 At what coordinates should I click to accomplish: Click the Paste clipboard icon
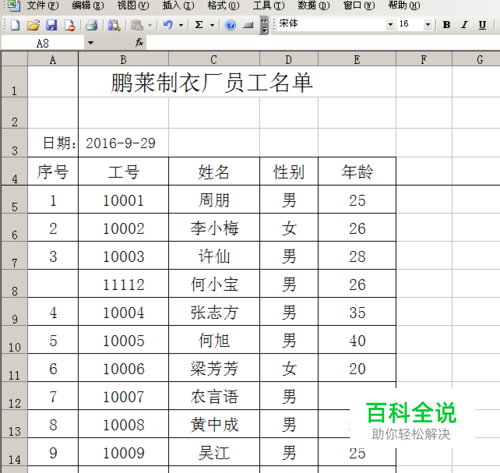pos(137,25)
